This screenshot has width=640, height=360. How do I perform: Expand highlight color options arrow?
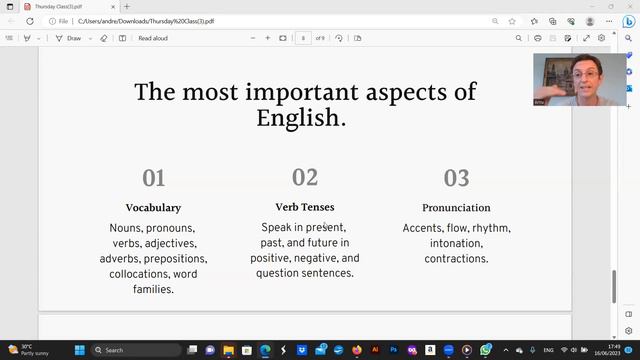tap(38, 38)
